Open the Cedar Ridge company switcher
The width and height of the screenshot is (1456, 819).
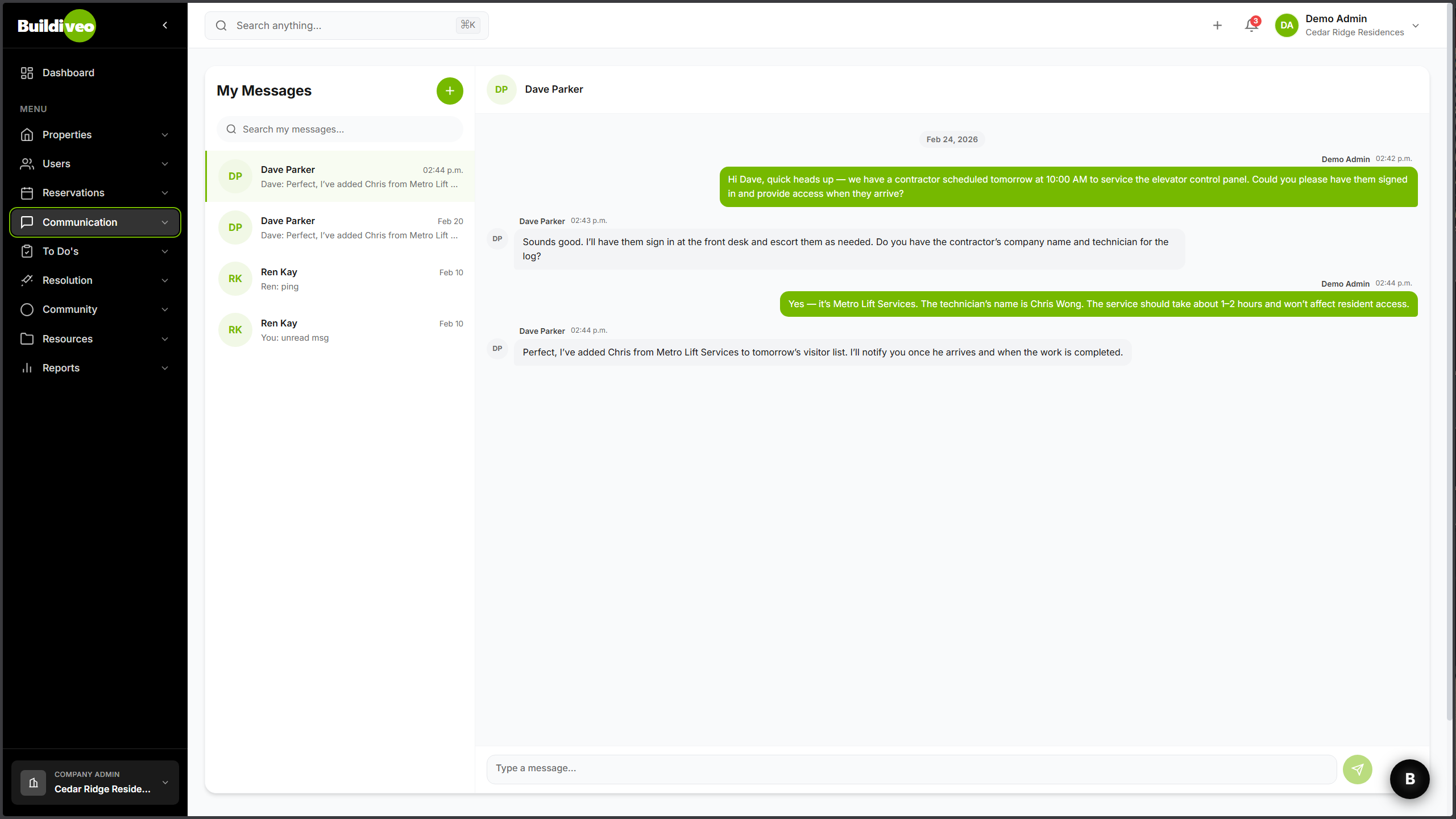pyautogui.click(x=95, y=783)
